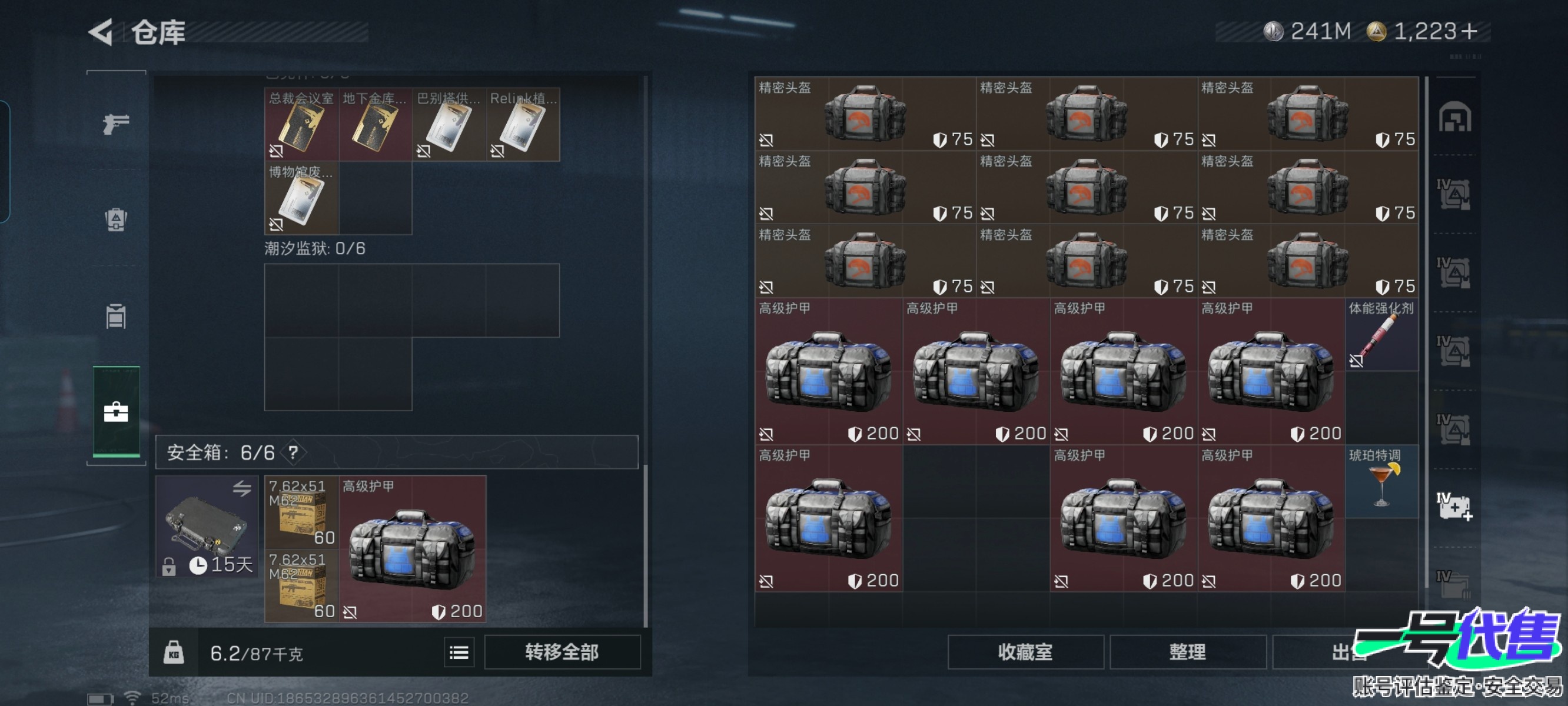This screenshot has height=706, width=1568.
Task: Open the main stash home icon on right
Action: 1454,117
